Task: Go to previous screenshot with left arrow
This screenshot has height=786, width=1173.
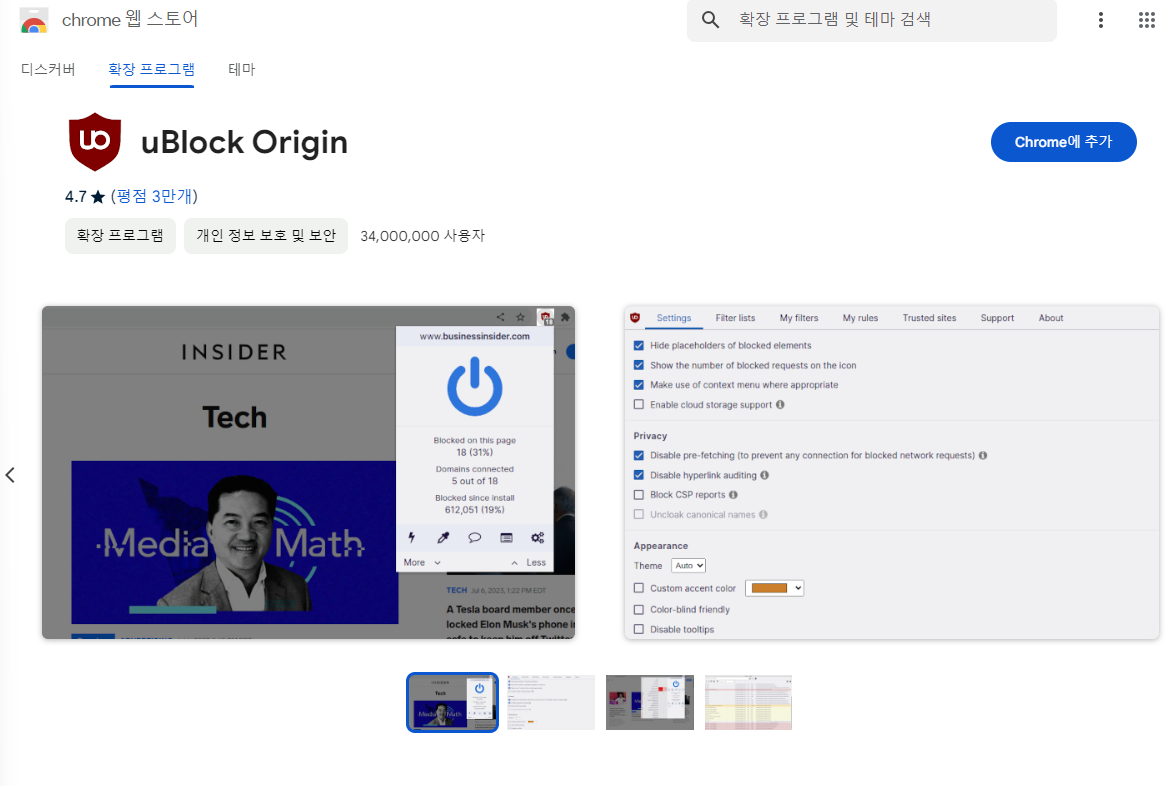Action: point(10,475)
